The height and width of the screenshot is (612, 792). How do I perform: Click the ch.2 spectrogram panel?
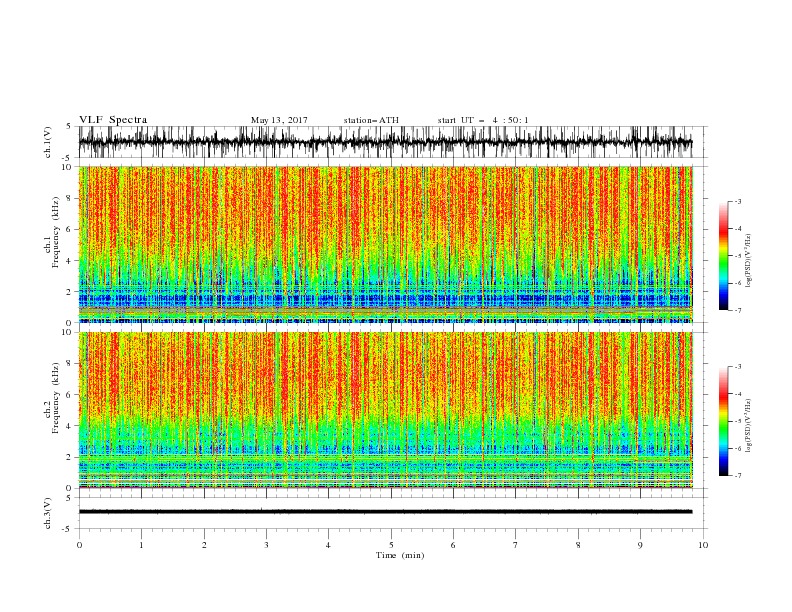tap(385, 410)
